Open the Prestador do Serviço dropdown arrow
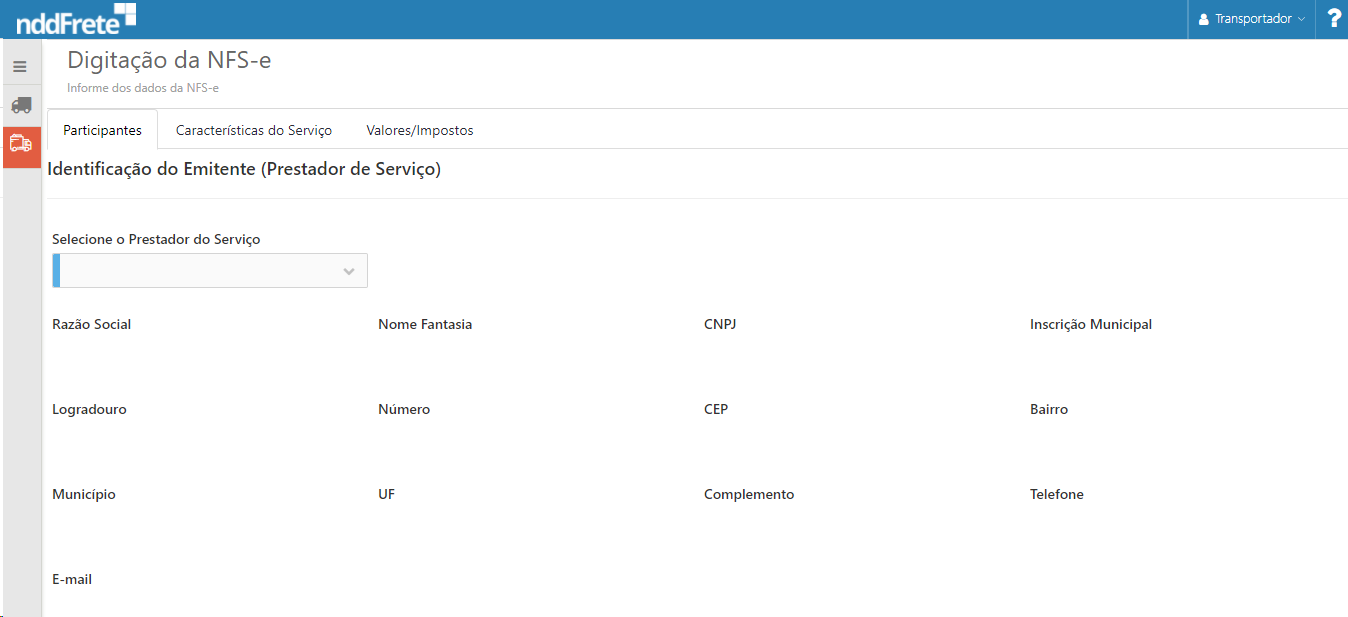 349,271
